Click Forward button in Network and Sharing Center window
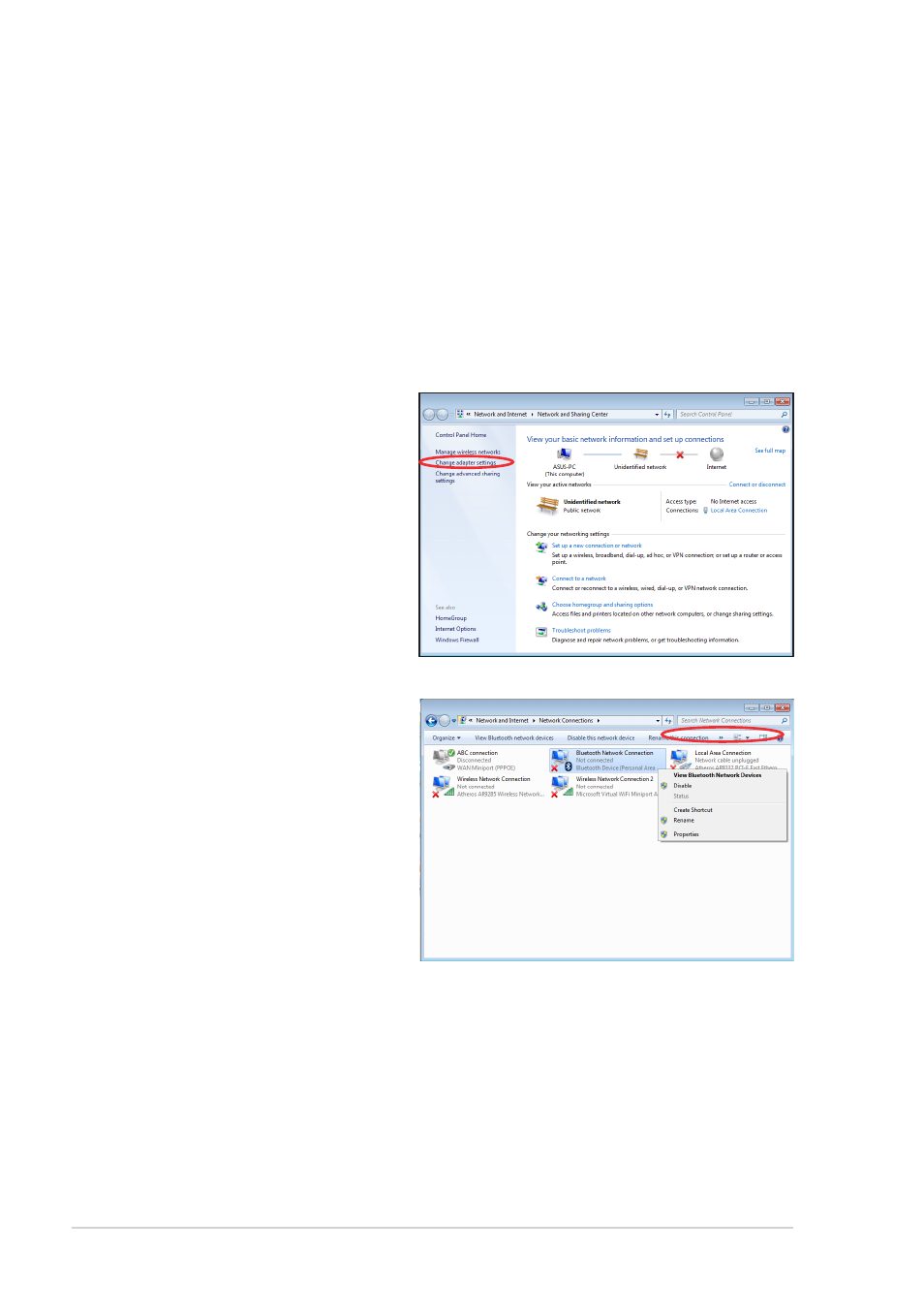The height and width of the screenshot is (1314, 924). pos(443,415)
